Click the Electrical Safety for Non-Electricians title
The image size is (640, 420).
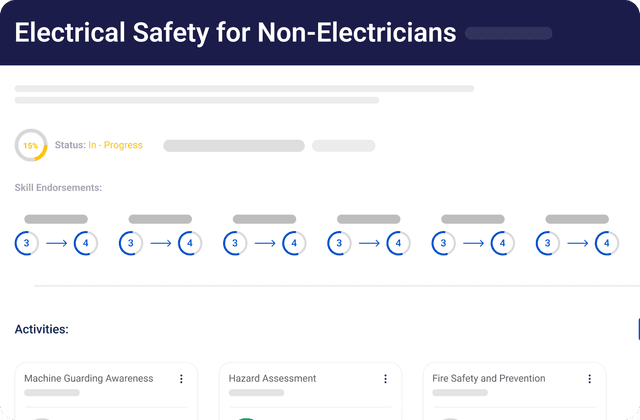235,32
